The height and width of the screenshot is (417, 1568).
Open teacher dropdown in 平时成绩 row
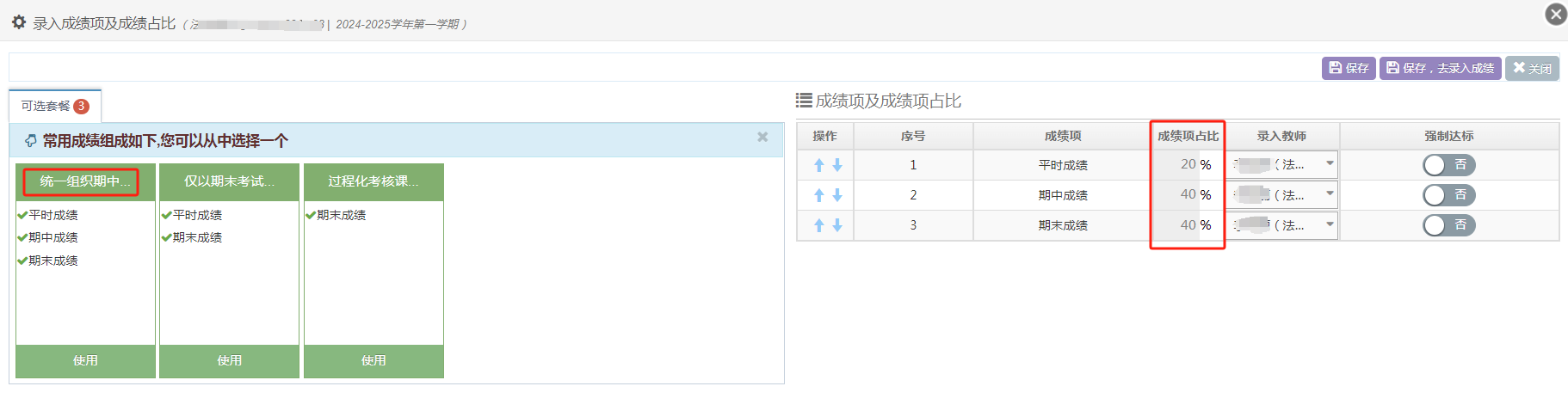(1282, 164)
